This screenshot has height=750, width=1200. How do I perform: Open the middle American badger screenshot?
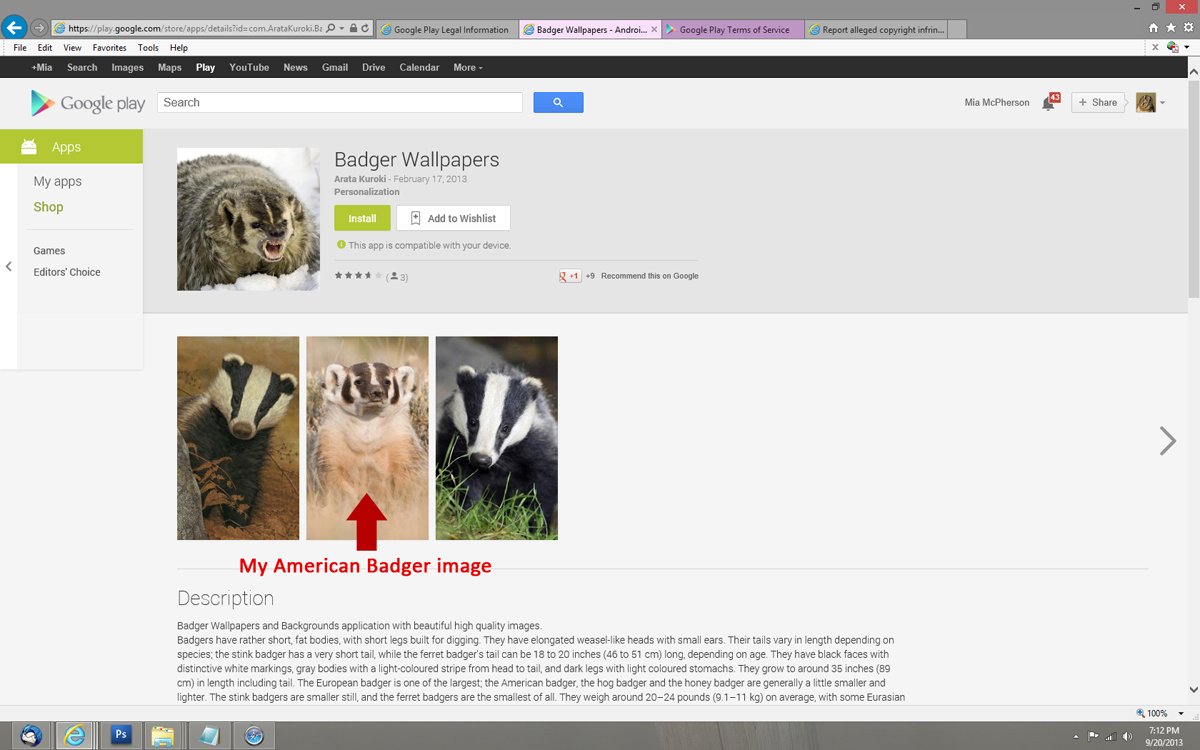tap(367, 437)
